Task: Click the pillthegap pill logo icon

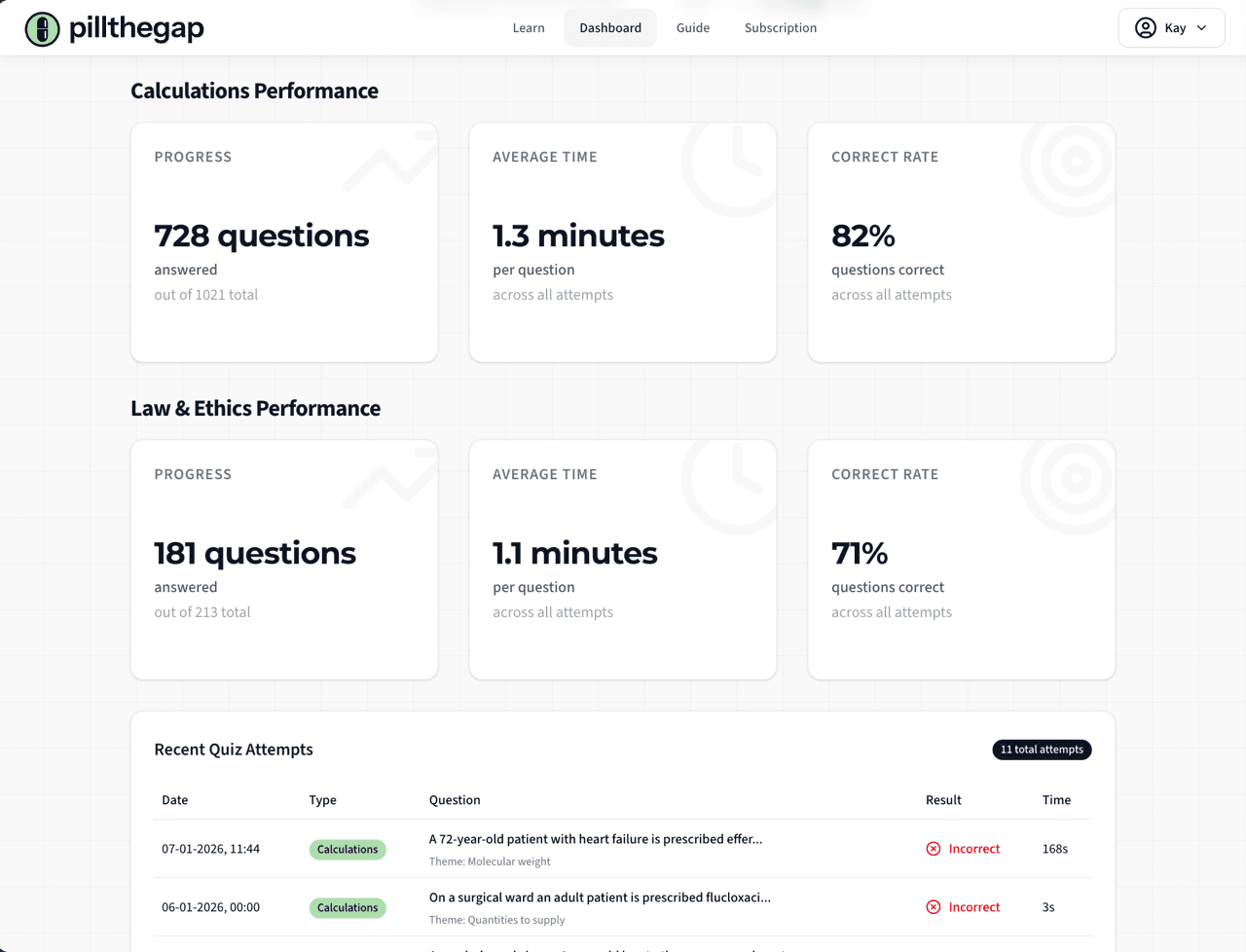Action: click(41, 28)
